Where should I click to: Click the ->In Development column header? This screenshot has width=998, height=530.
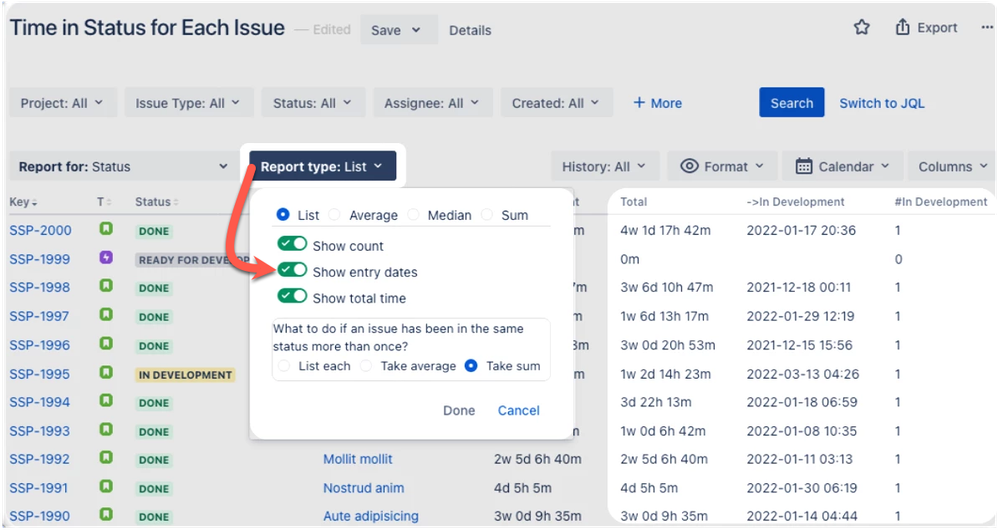796,202
